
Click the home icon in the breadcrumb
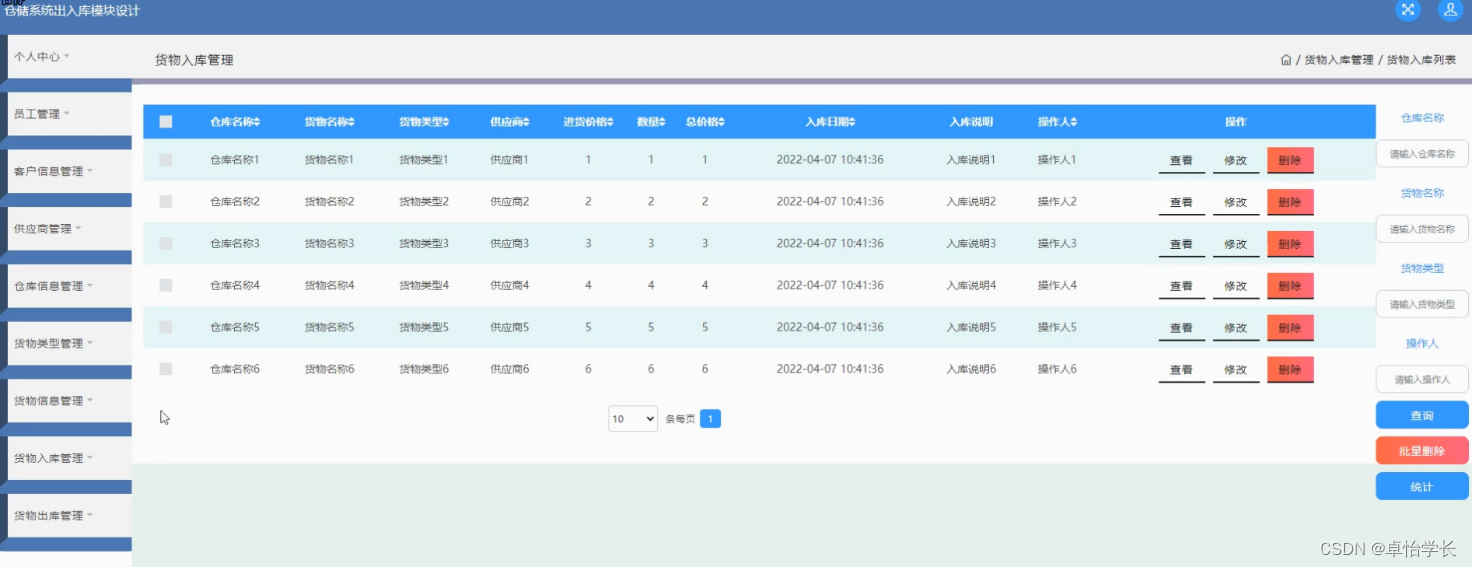(1286, 60)
